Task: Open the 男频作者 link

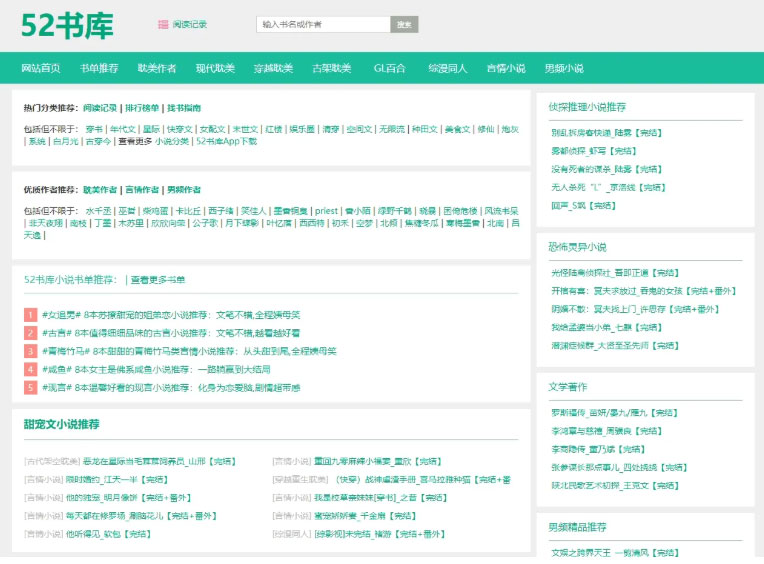Action: click(x=184, y=190)
